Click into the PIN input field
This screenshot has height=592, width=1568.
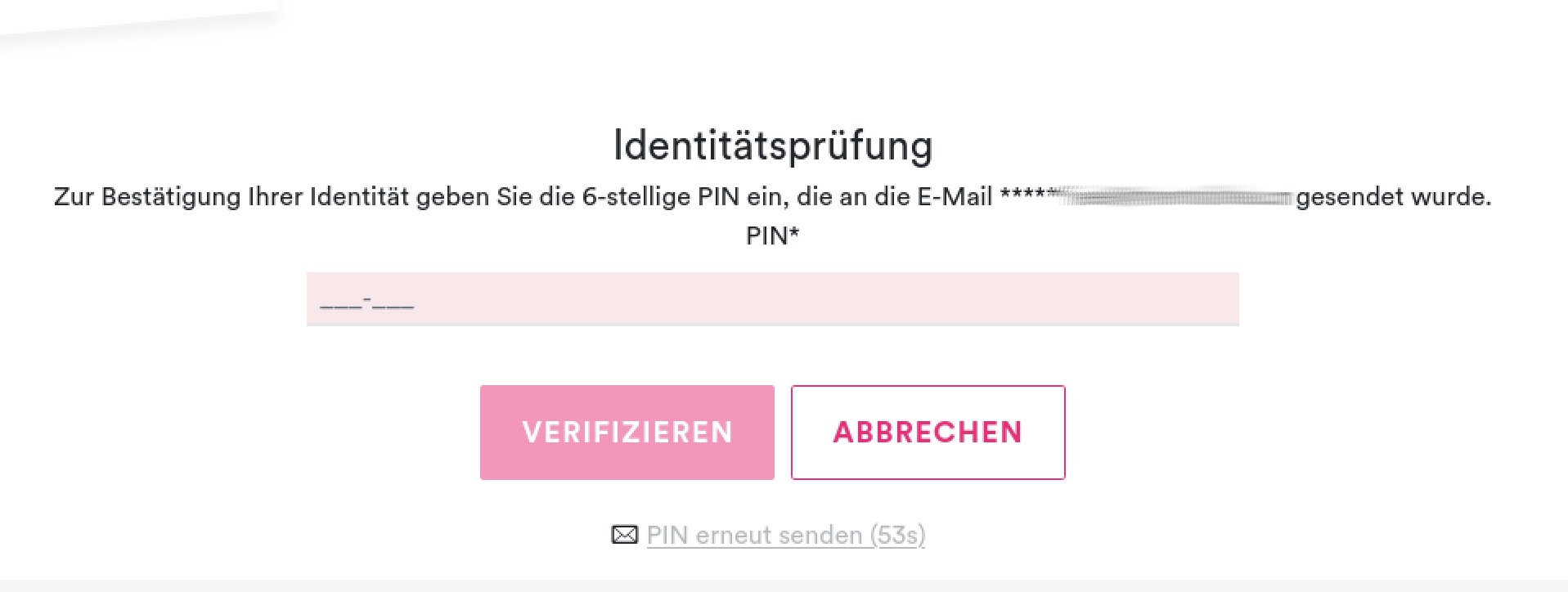[772, 298]
